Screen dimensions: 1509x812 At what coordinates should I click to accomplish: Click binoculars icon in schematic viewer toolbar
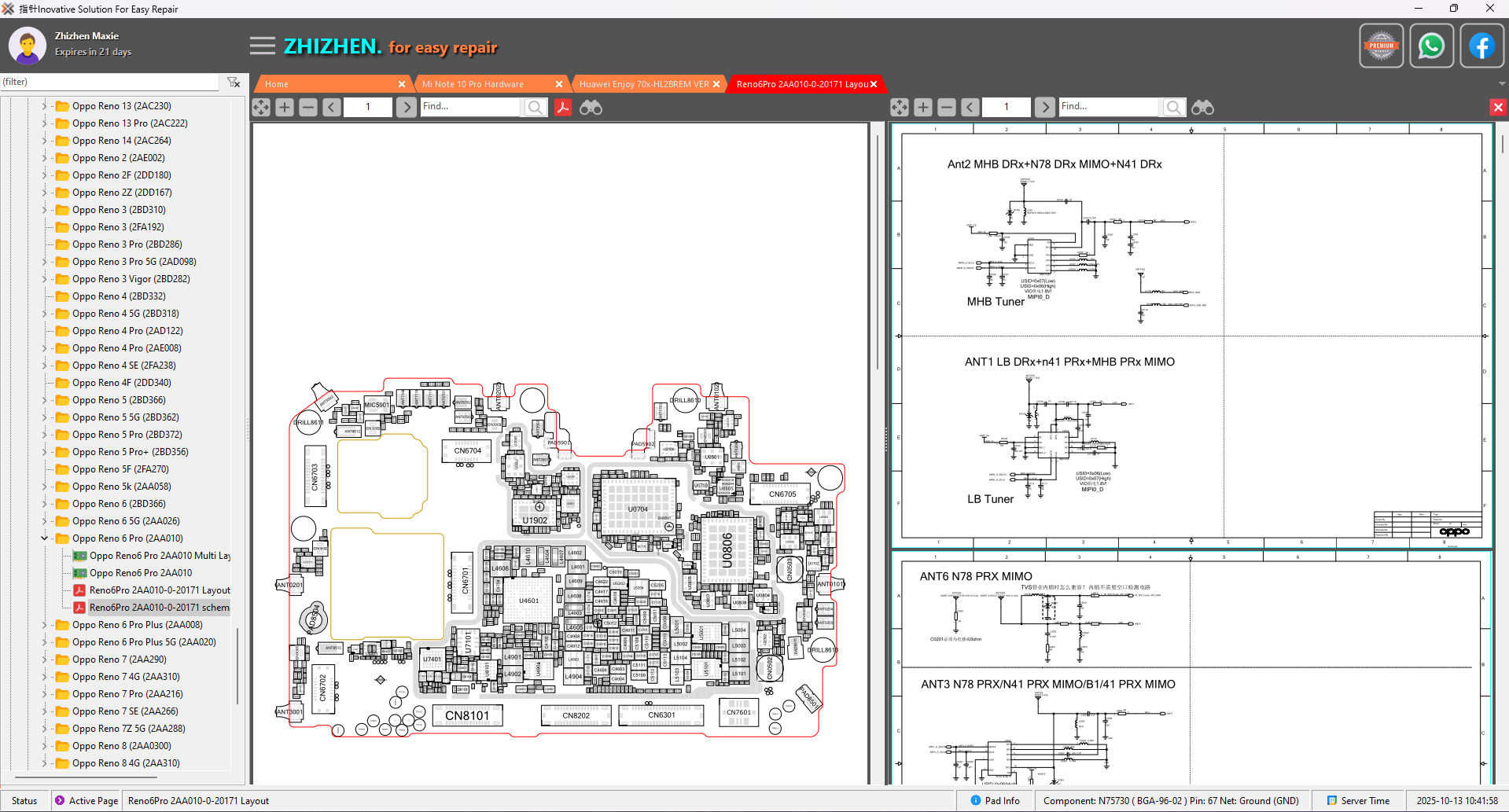(1202, 107)
